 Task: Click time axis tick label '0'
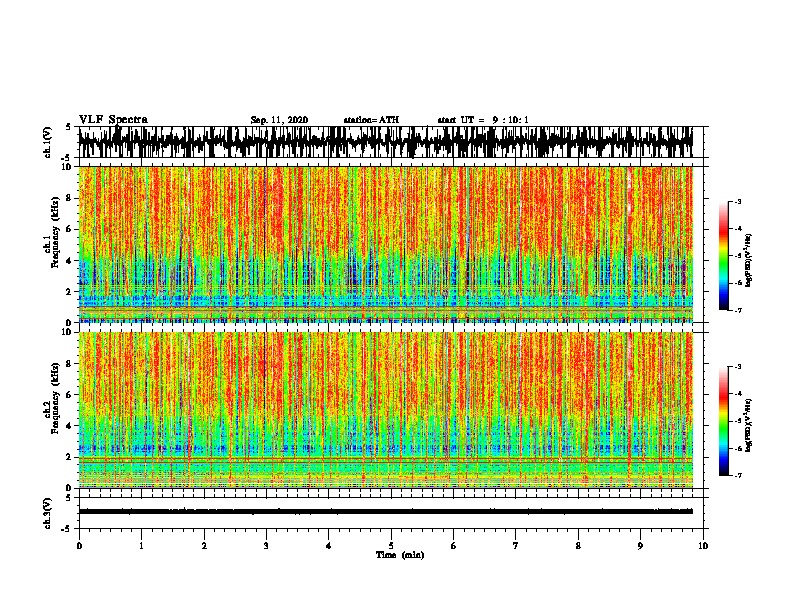click(79, 546)
